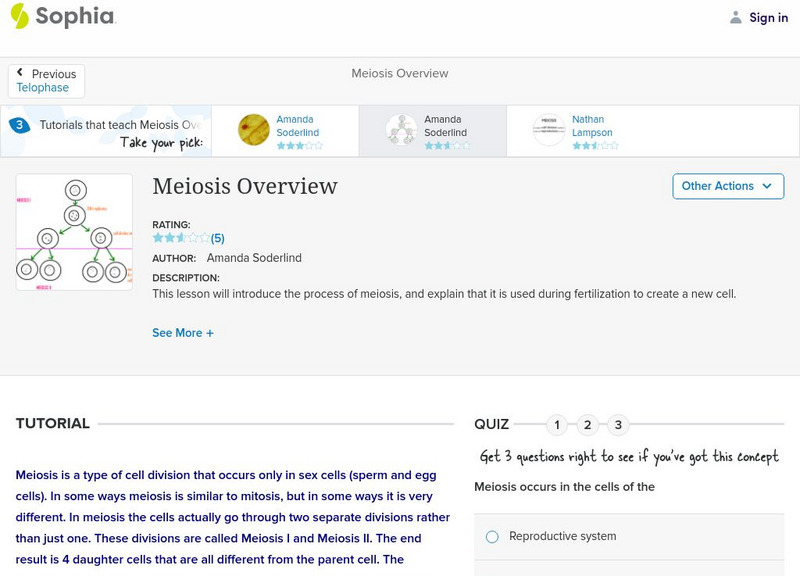The width and height of the screenshot is (800, 576).
Task: Click the star rating under Meiosis Overview
Action: point(181,238)
